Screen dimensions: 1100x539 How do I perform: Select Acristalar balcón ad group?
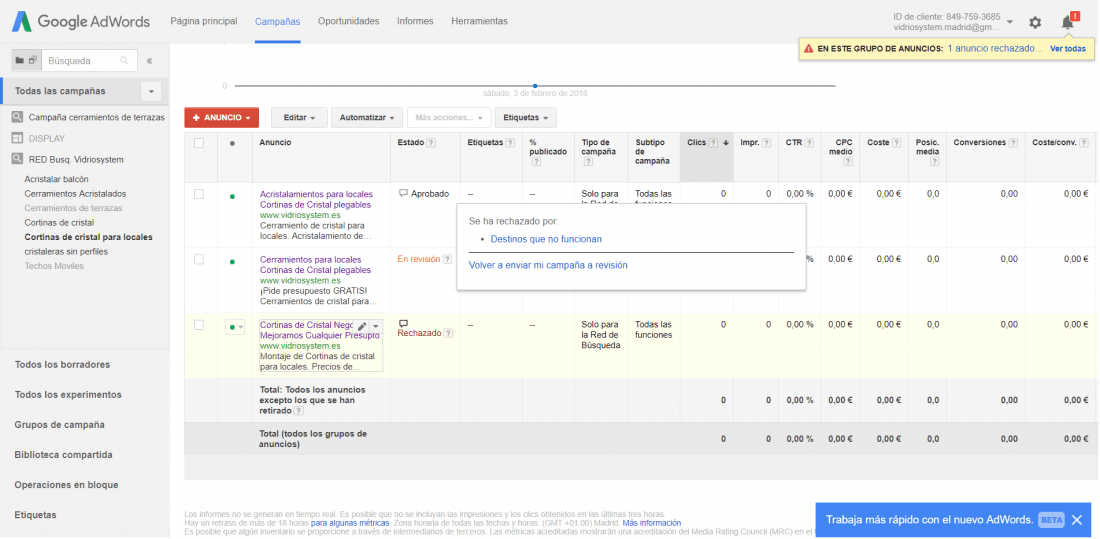(x=57, y=179)
